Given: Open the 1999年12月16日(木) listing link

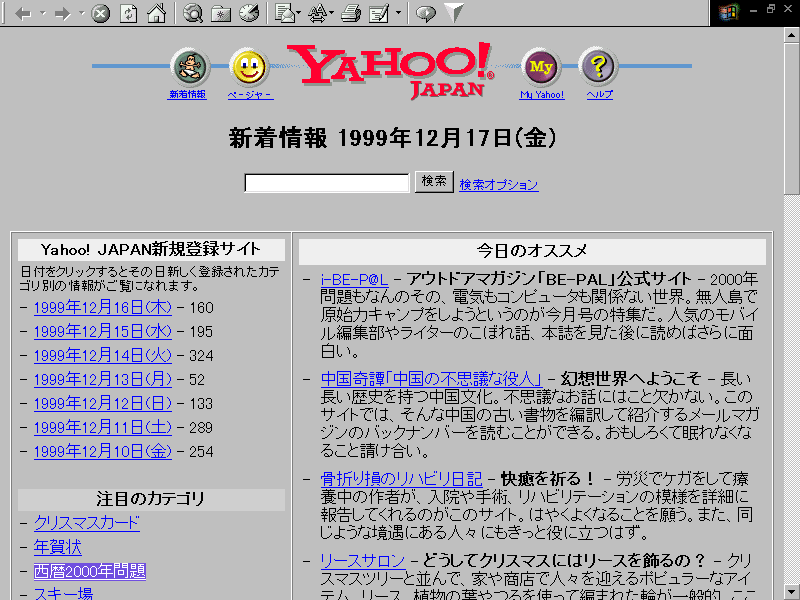Looking at the screenshot, I should pyautogui.click(x=103, y=308).
